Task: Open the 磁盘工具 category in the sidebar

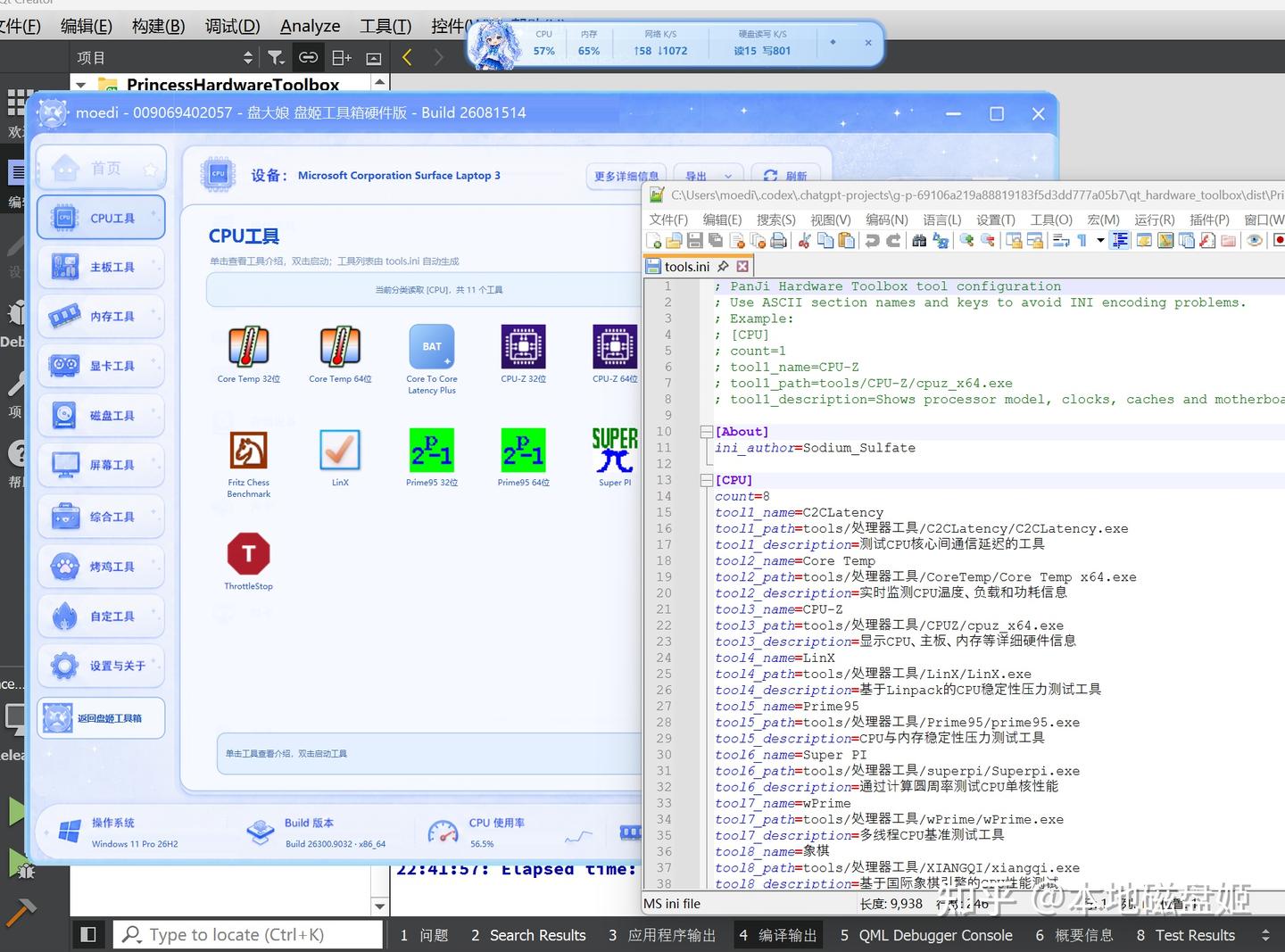Action: coord(101,416)
